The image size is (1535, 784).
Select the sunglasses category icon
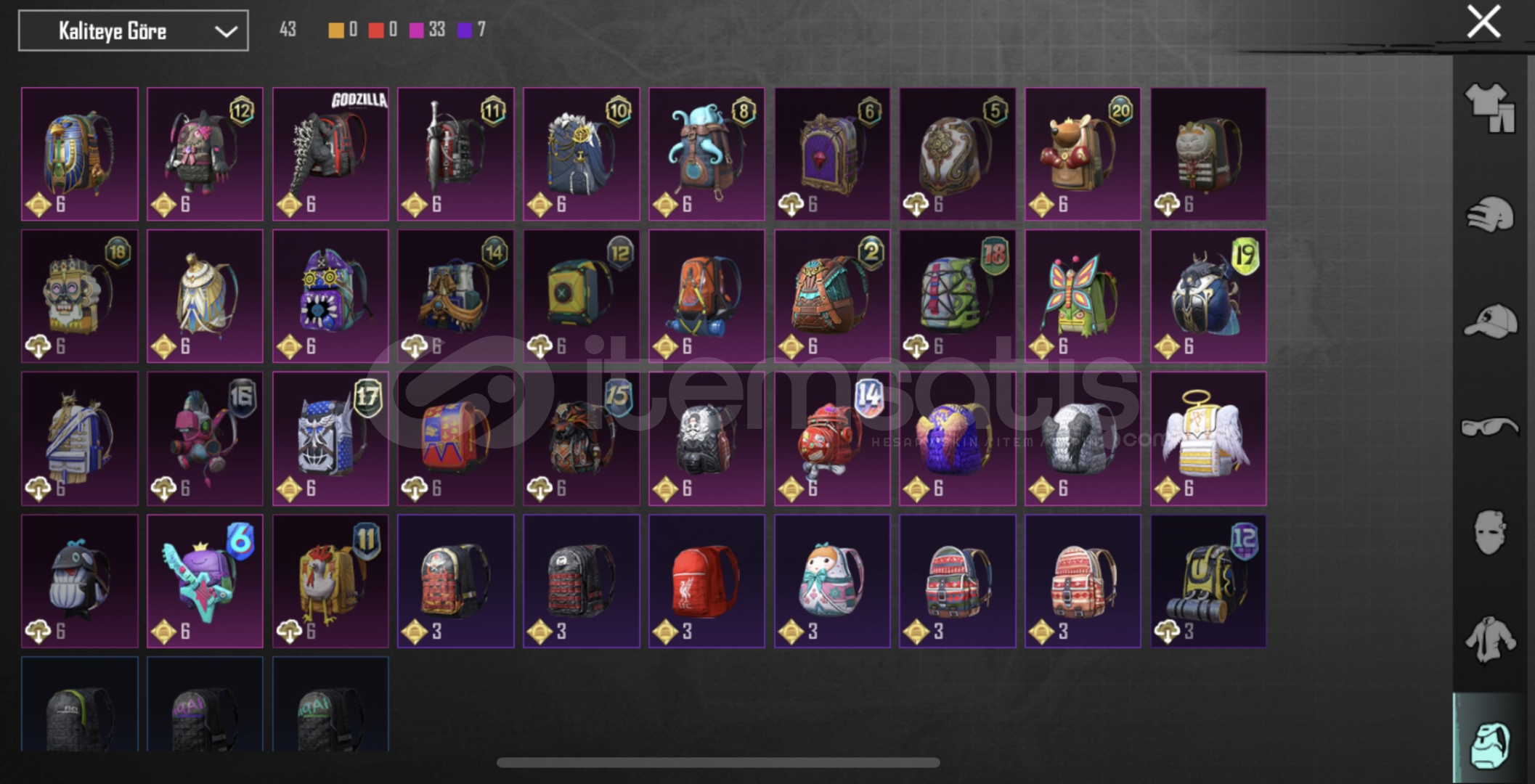point(1489,426)
